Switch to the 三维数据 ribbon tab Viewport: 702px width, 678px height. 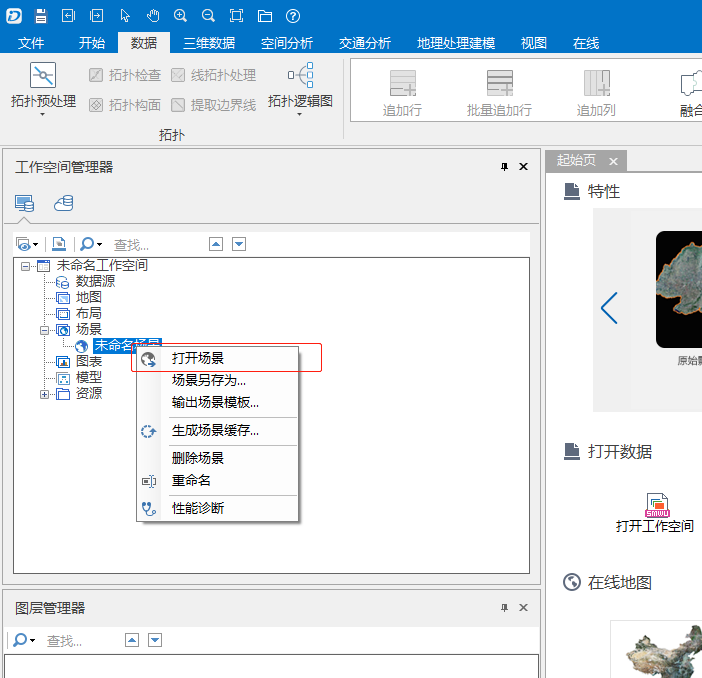point(209,43)
